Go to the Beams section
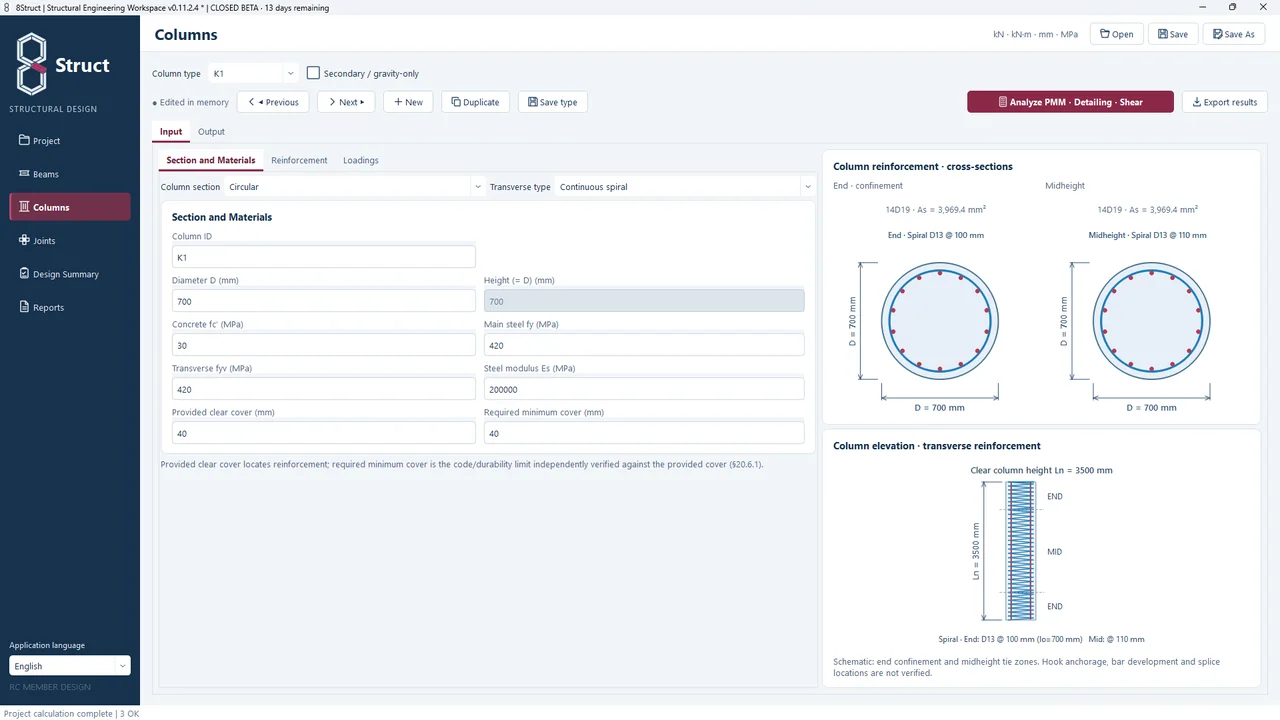 pyautogui.click(x=70, y=174)
